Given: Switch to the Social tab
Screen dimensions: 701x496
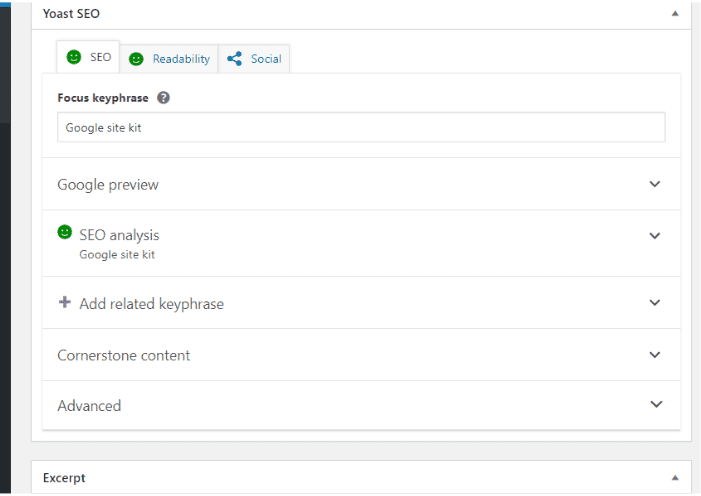Looking at the screenshot, I should click(254, 59).
